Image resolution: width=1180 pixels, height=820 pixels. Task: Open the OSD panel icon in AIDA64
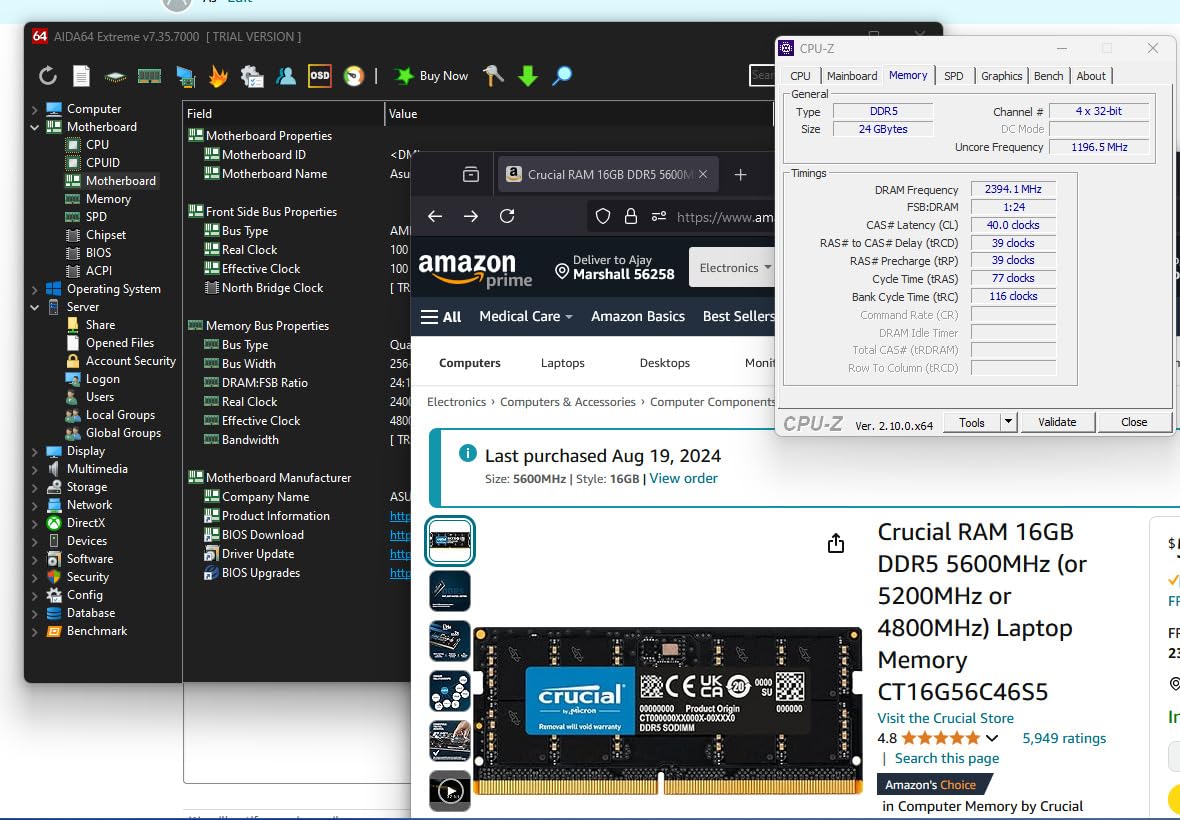coord(320,75)
